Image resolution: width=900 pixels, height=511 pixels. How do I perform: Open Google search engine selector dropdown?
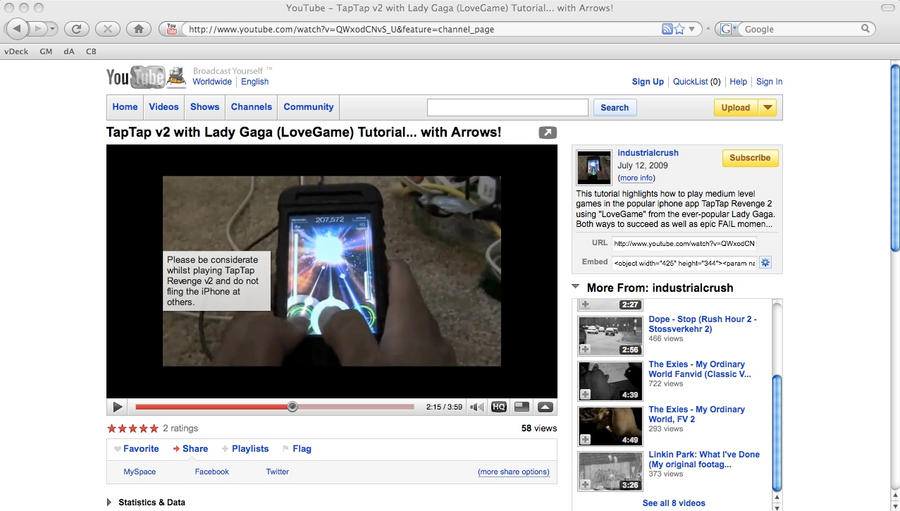[x=727, y=28]
